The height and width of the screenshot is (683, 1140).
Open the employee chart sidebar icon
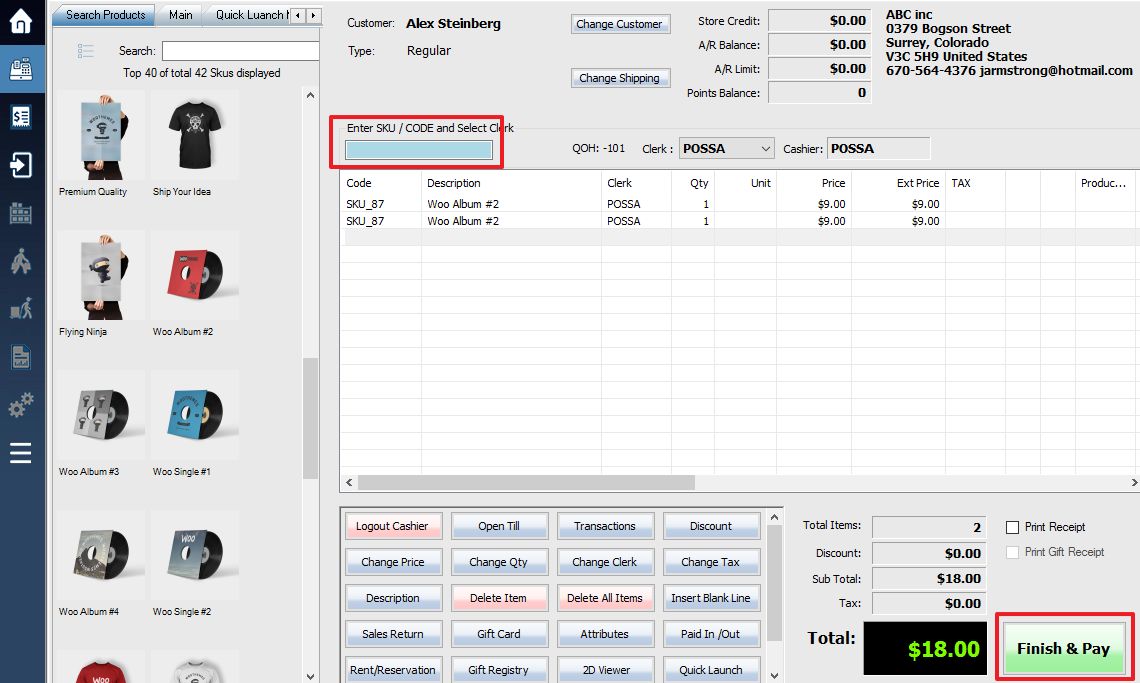point(20,309)
